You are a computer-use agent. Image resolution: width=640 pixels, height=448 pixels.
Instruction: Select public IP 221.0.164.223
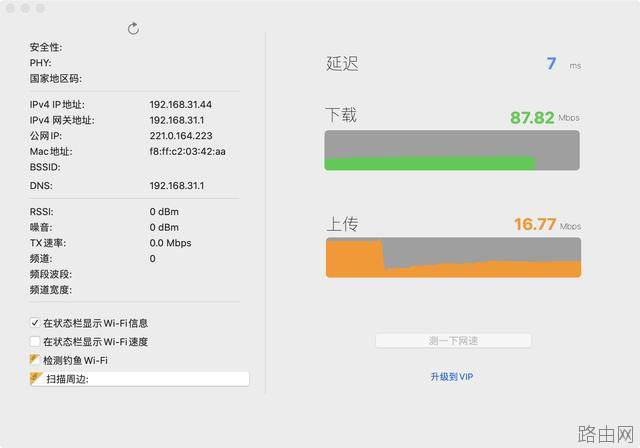[x=181, y=135]
